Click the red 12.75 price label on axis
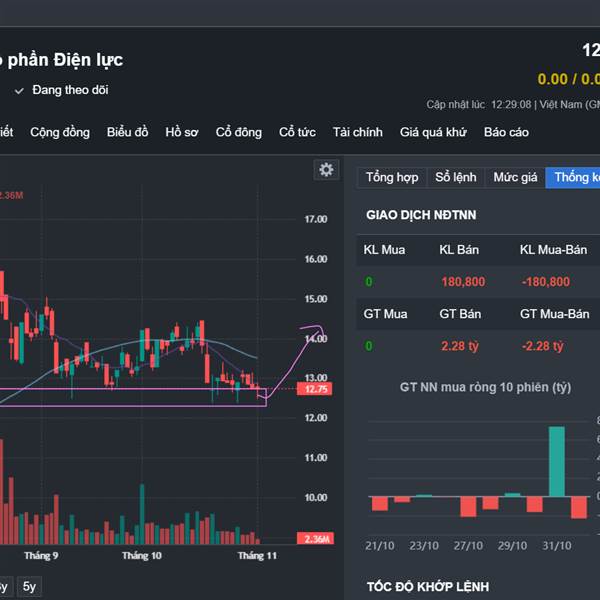Image resolution: width=600 pixels, height=600 pixels. point(316,389)
